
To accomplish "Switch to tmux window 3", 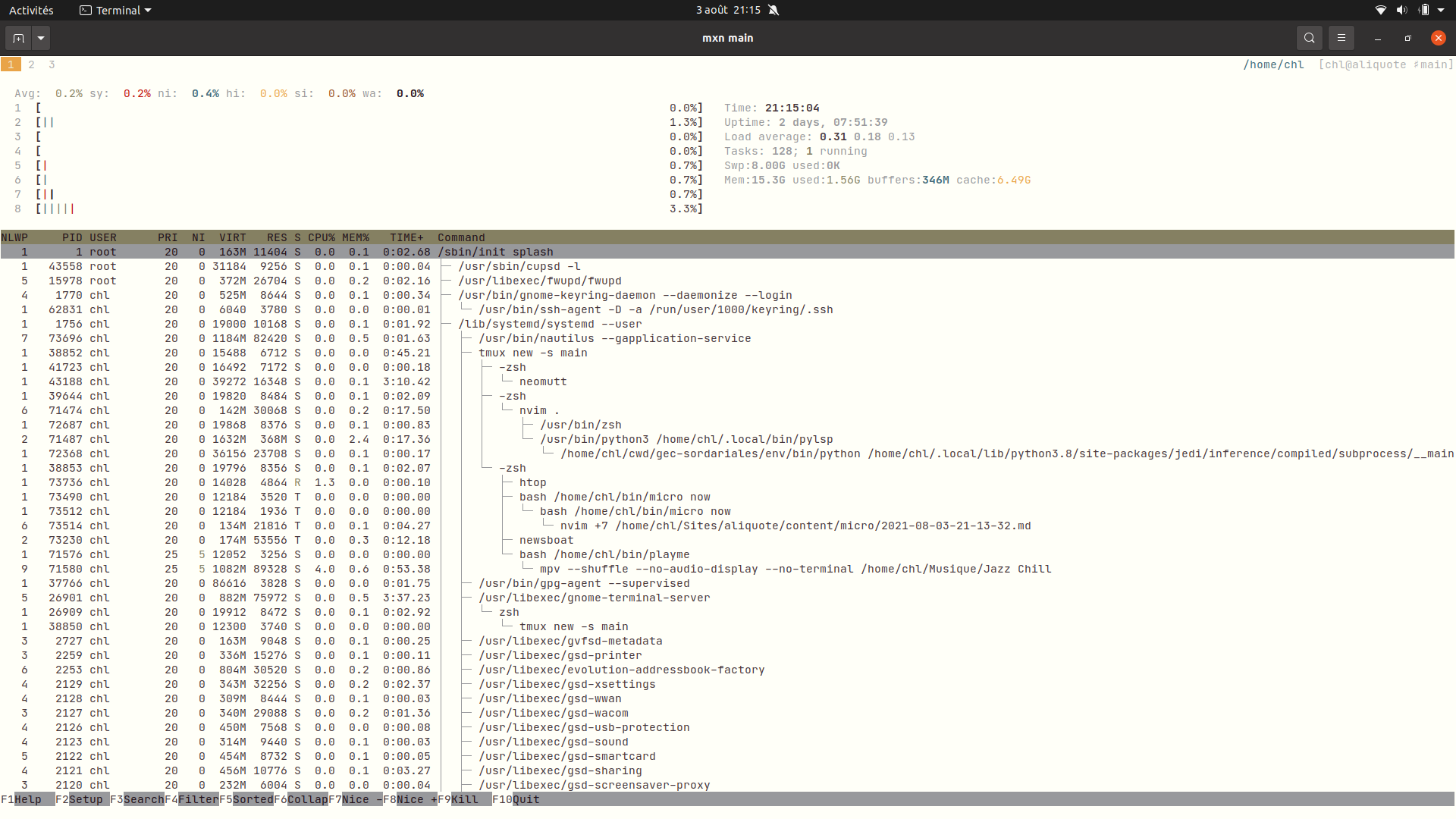I will (52, 64).
